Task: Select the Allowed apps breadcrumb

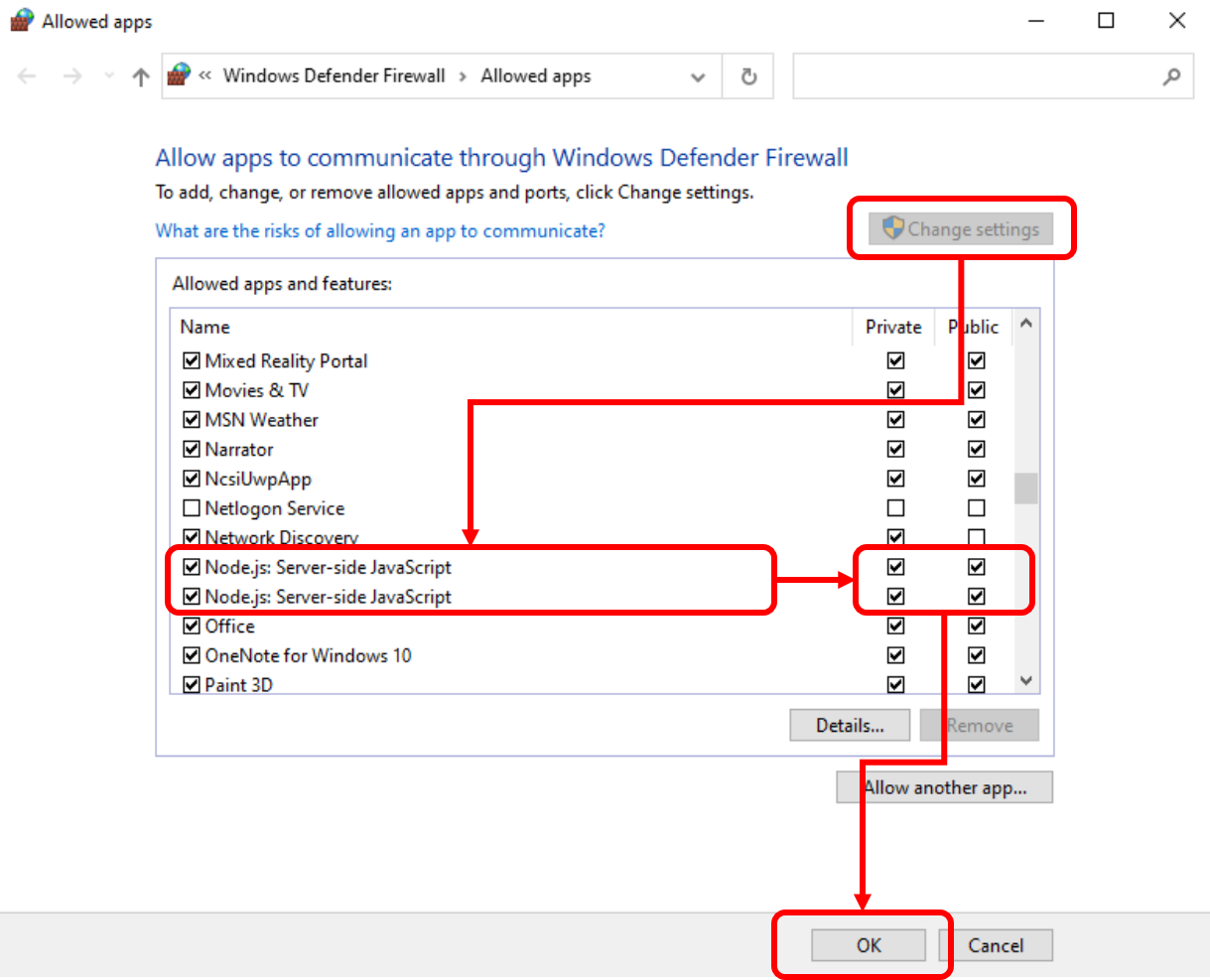Action: [536, 75]
